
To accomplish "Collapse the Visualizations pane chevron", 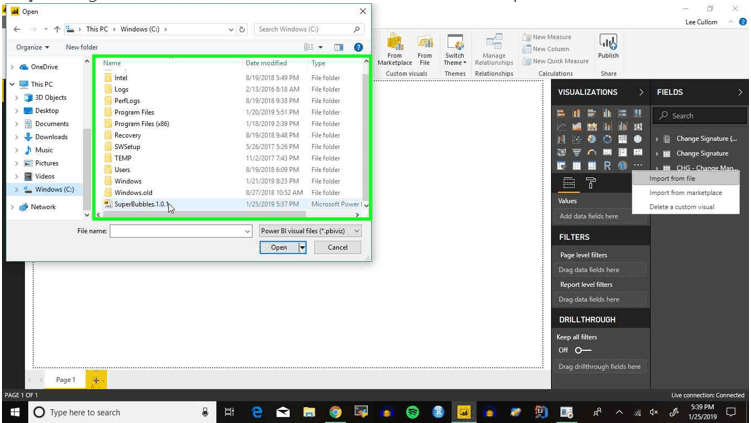I will coord(641,92).
